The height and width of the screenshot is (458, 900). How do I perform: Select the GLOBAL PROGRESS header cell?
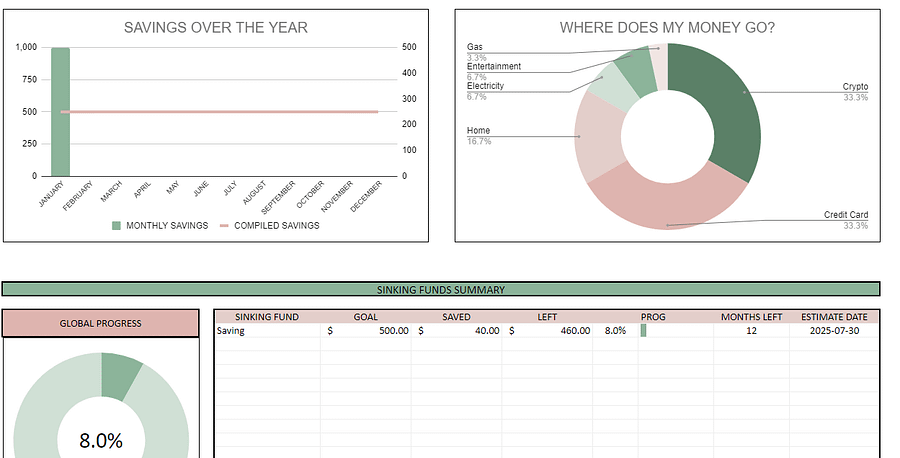(100, 324)
